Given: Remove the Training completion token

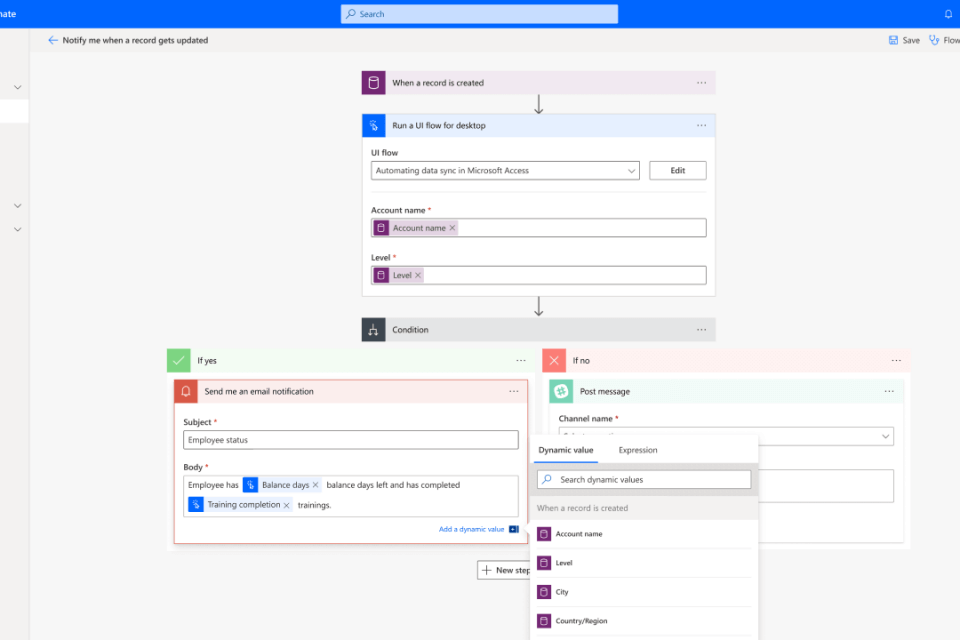Looking at the screenshot, I should pos(286,505).
